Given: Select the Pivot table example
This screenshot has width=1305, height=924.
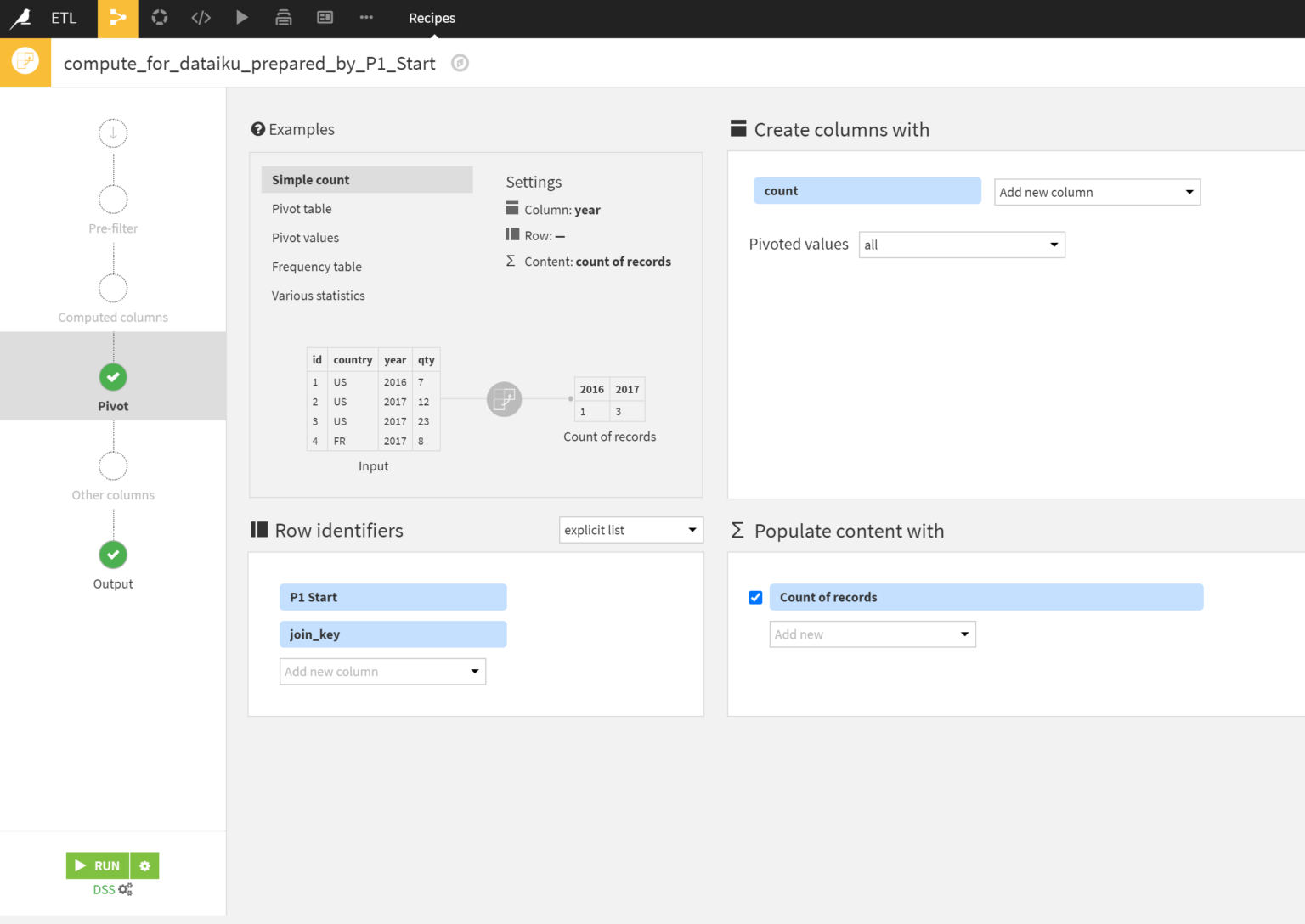Looking at the screenshot, I should click(x=302, y=209).
